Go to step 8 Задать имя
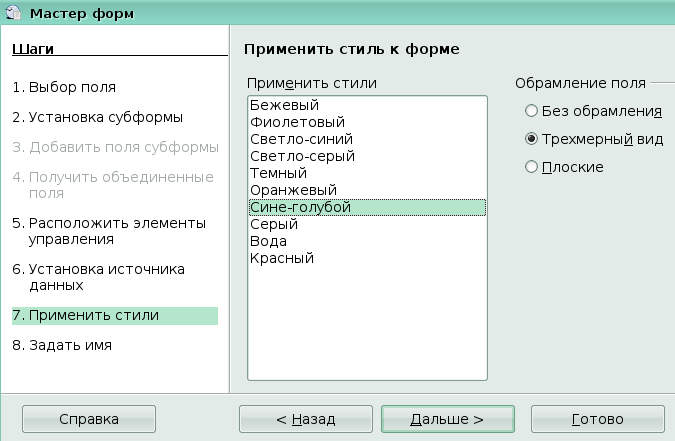 [x=62, y=346]
